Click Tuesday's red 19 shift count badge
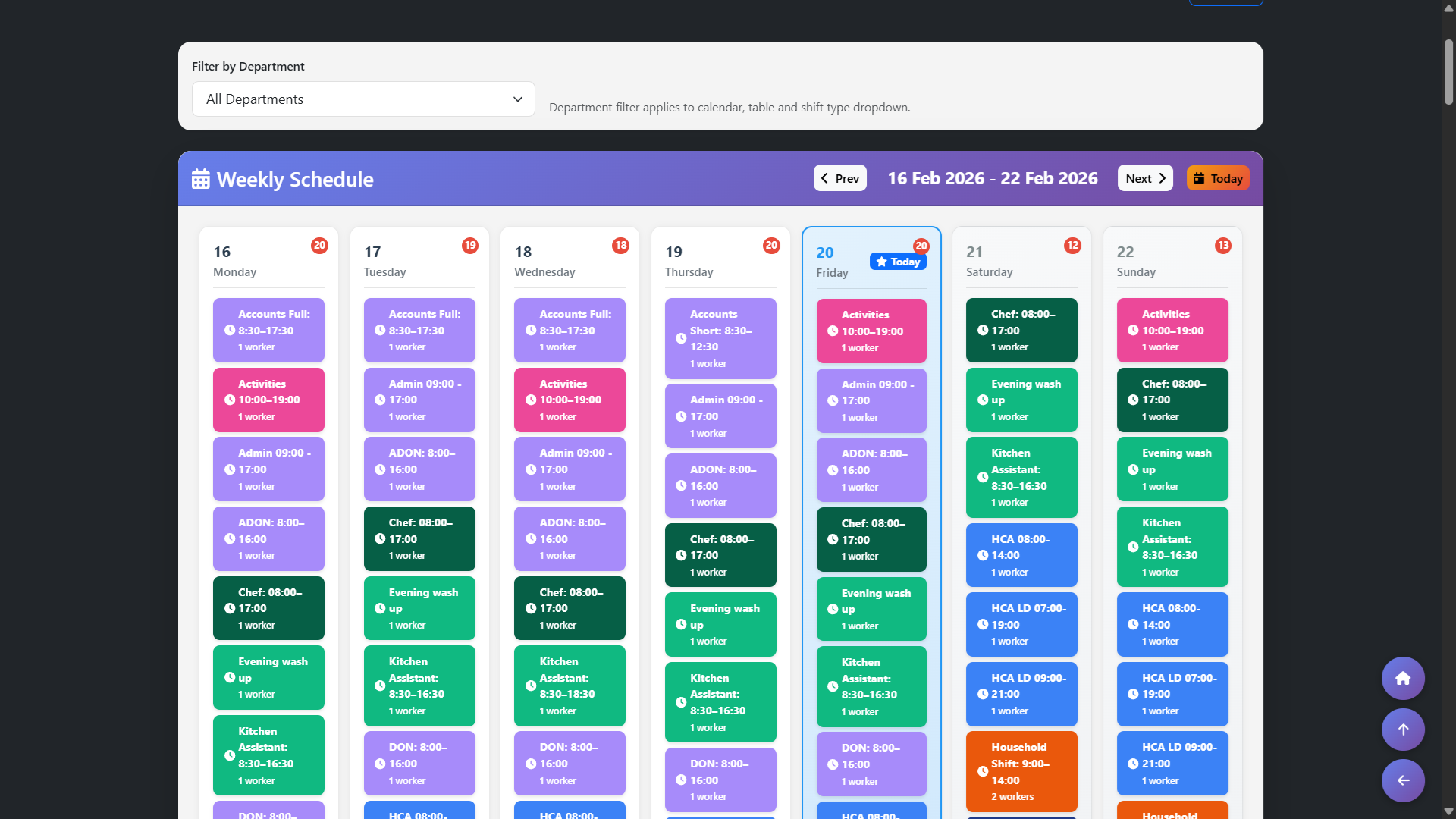This screenshot has height=819, width=1456. (470, 246)
